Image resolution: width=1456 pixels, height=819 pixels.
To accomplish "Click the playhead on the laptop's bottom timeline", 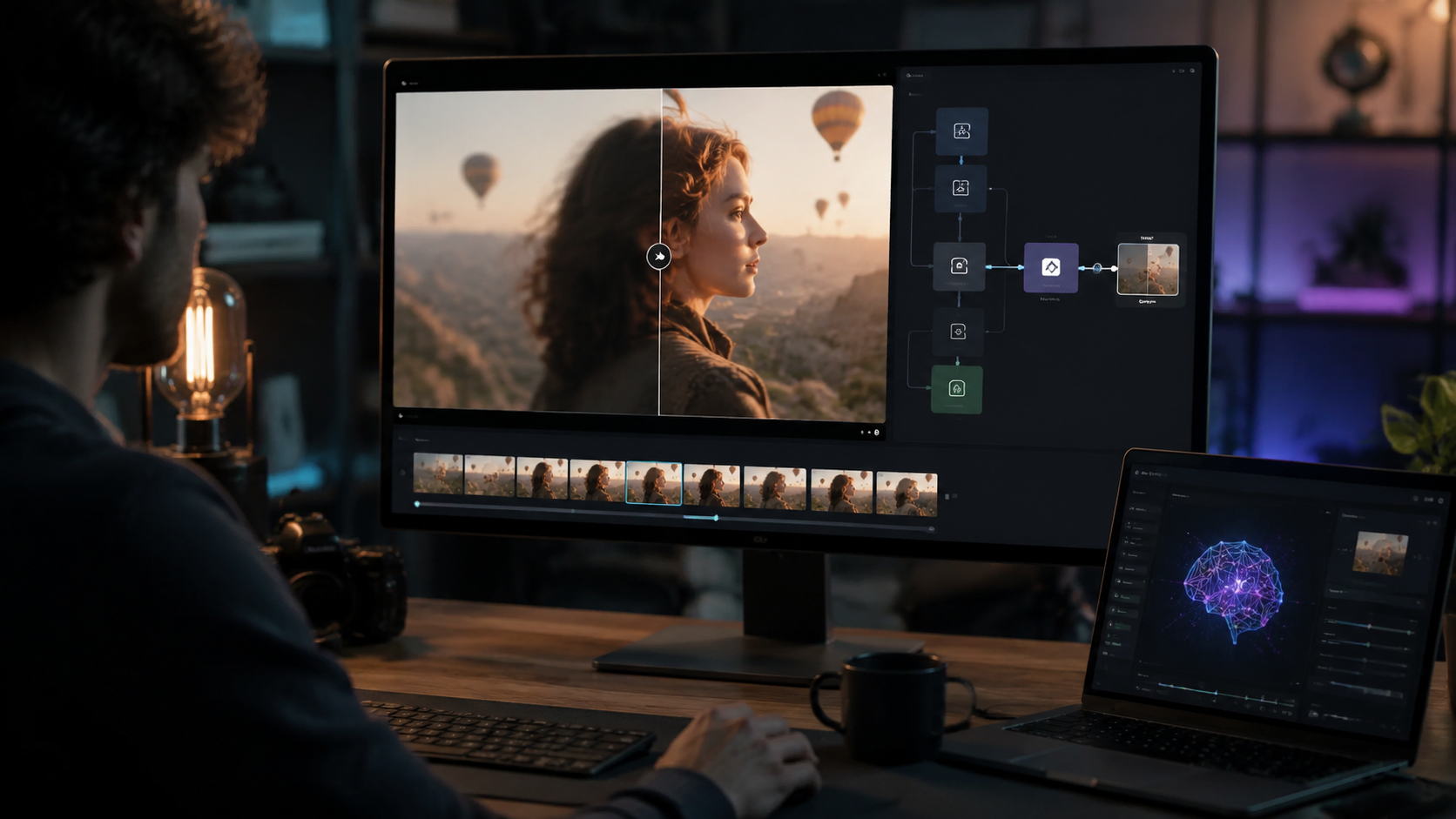I will (x=1217, y=693).
